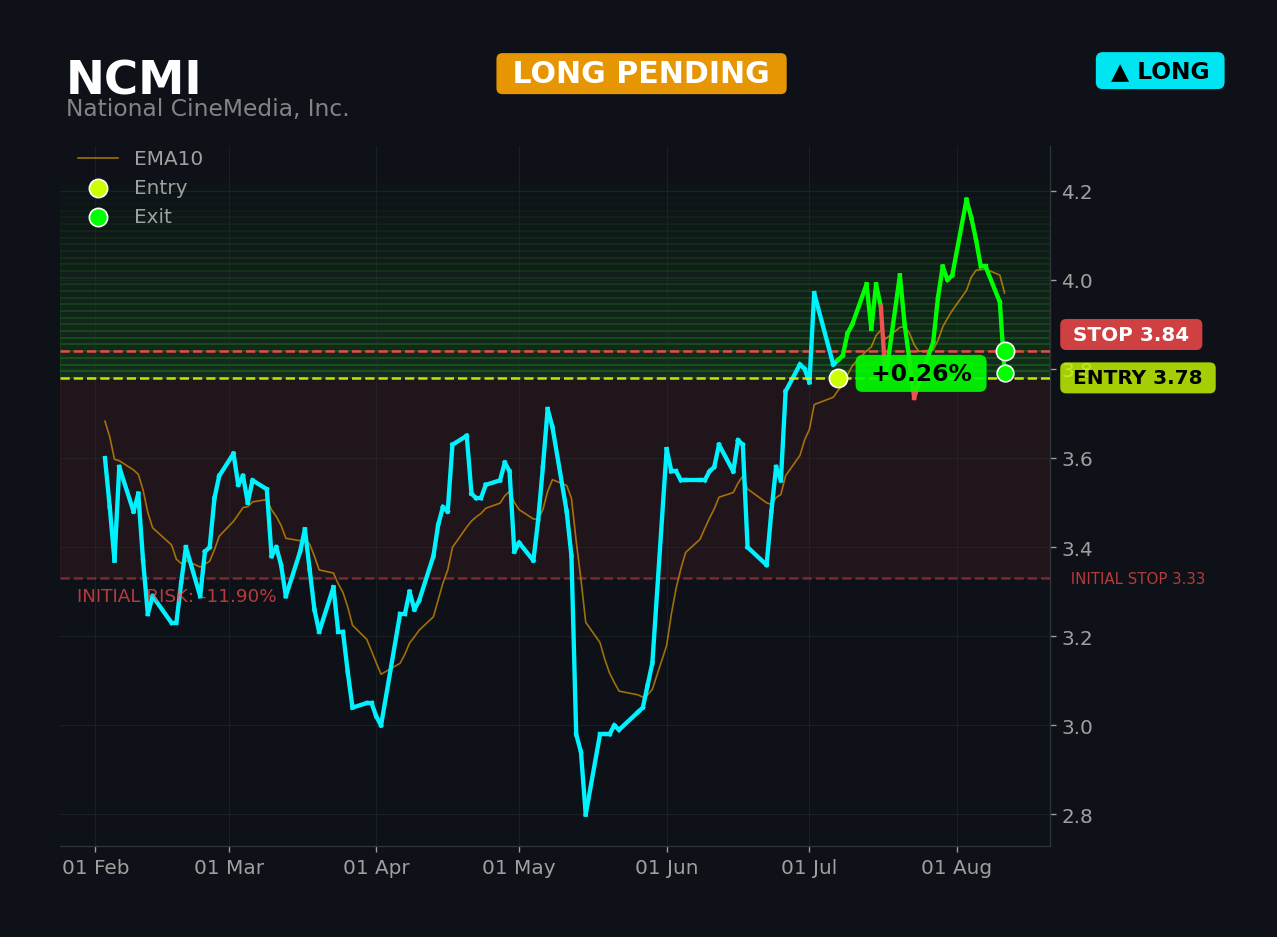Click the 3.2 price axis label

(1076, 637)
